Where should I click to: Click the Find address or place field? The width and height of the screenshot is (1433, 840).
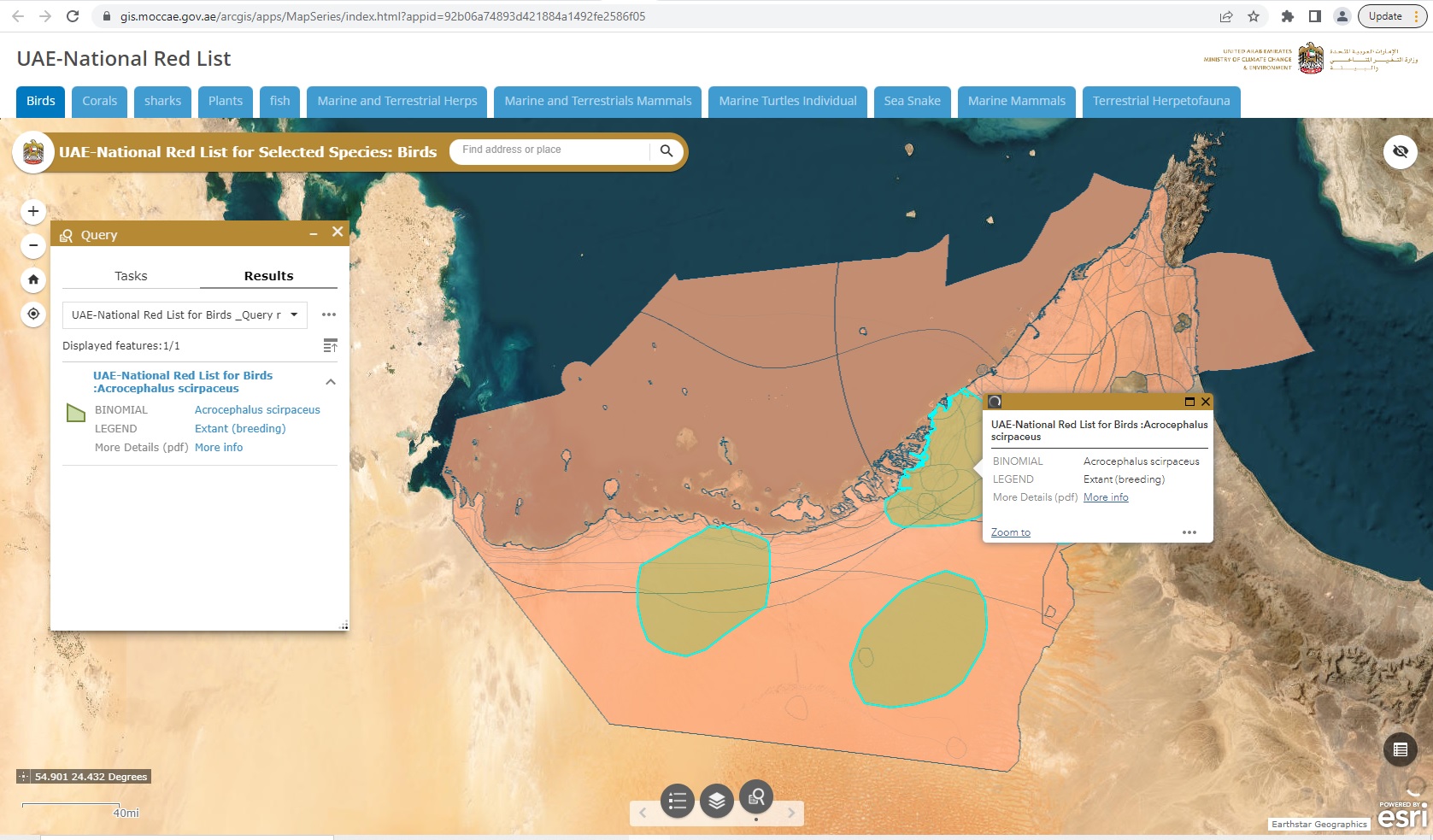(551, 150)
